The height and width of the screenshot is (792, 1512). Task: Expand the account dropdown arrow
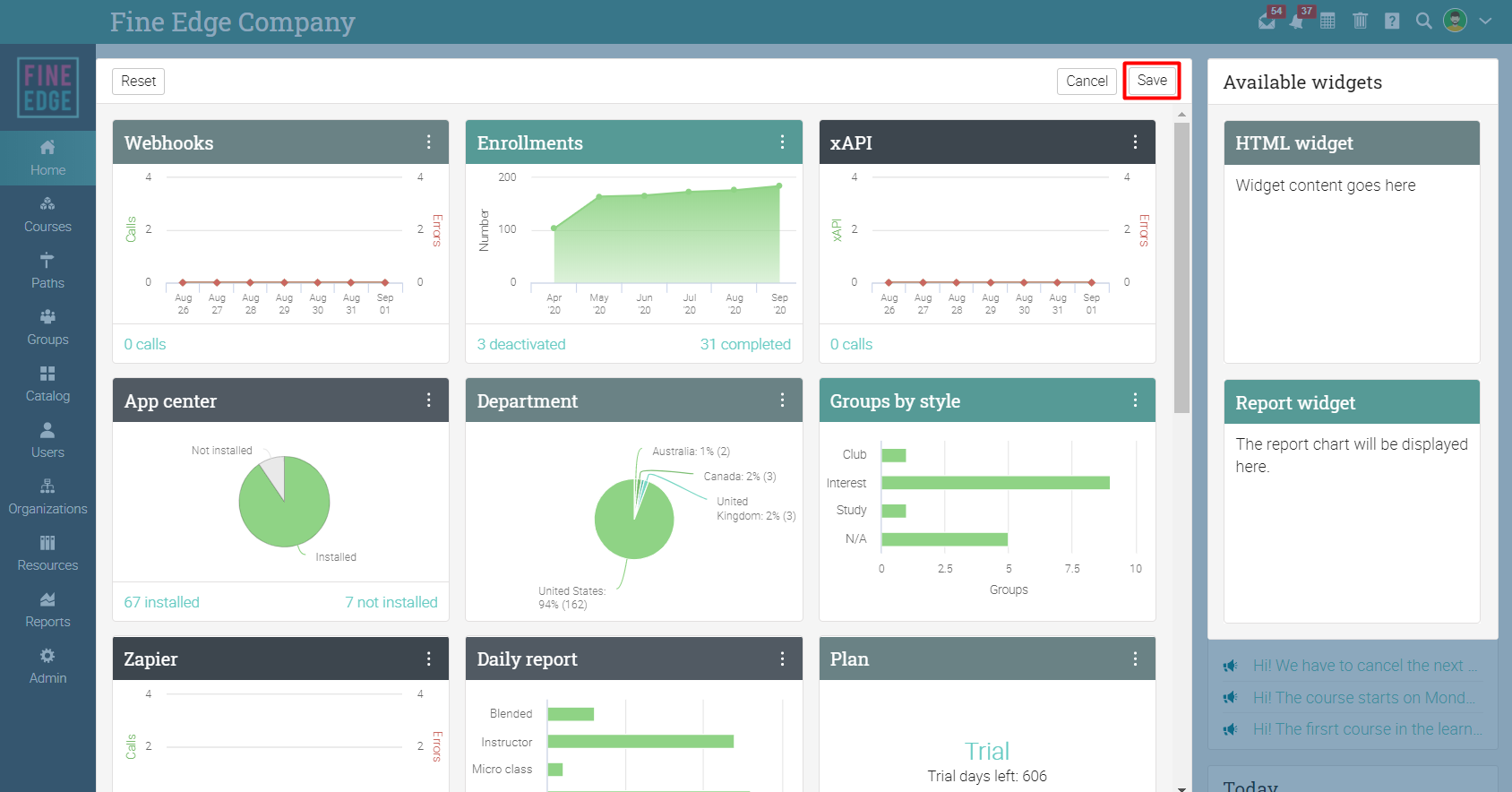click(x=1485, y=21)
